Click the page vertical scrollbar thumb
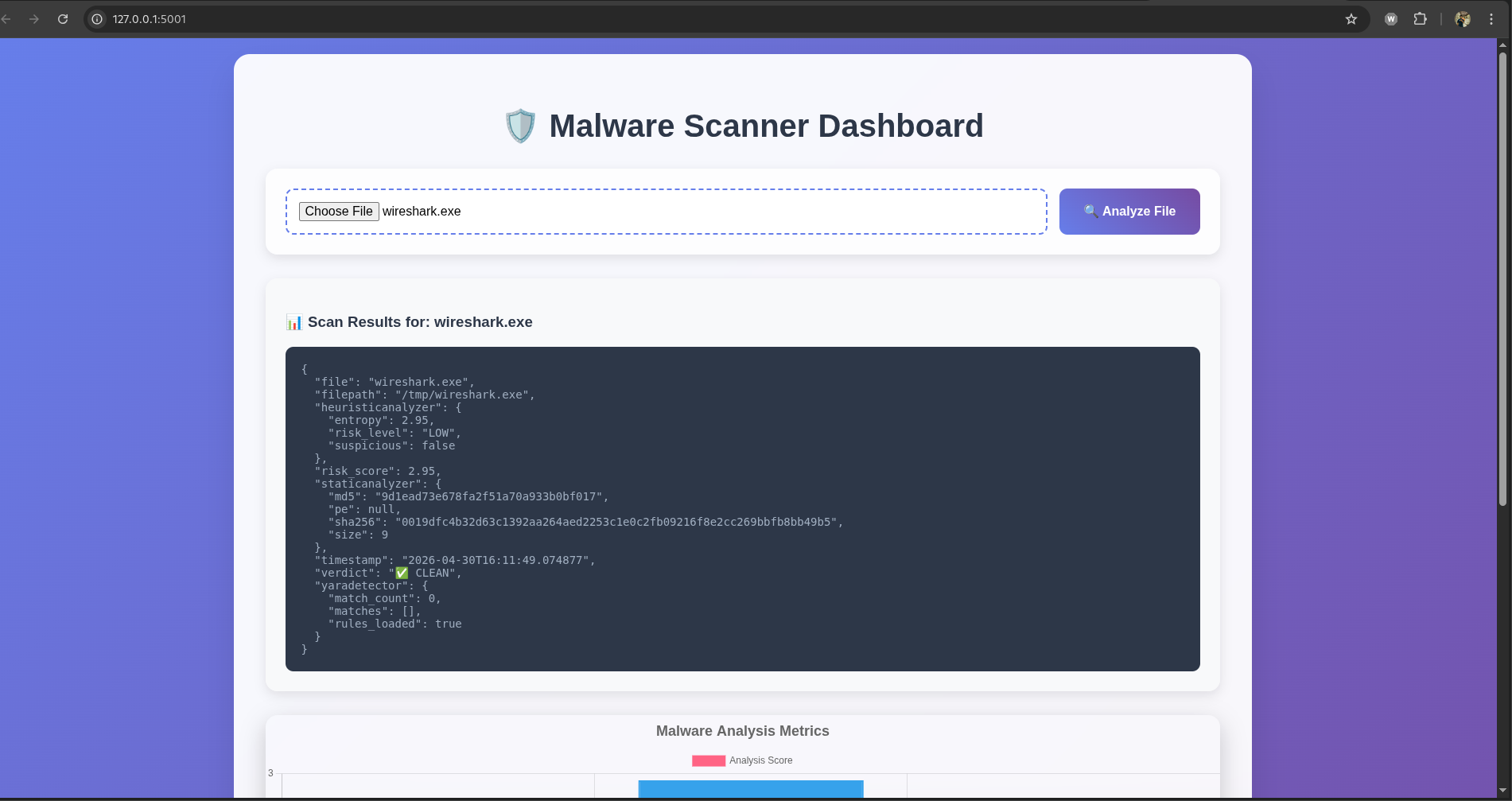This screenshot has height=801, width=1512. pos(1502,278)
